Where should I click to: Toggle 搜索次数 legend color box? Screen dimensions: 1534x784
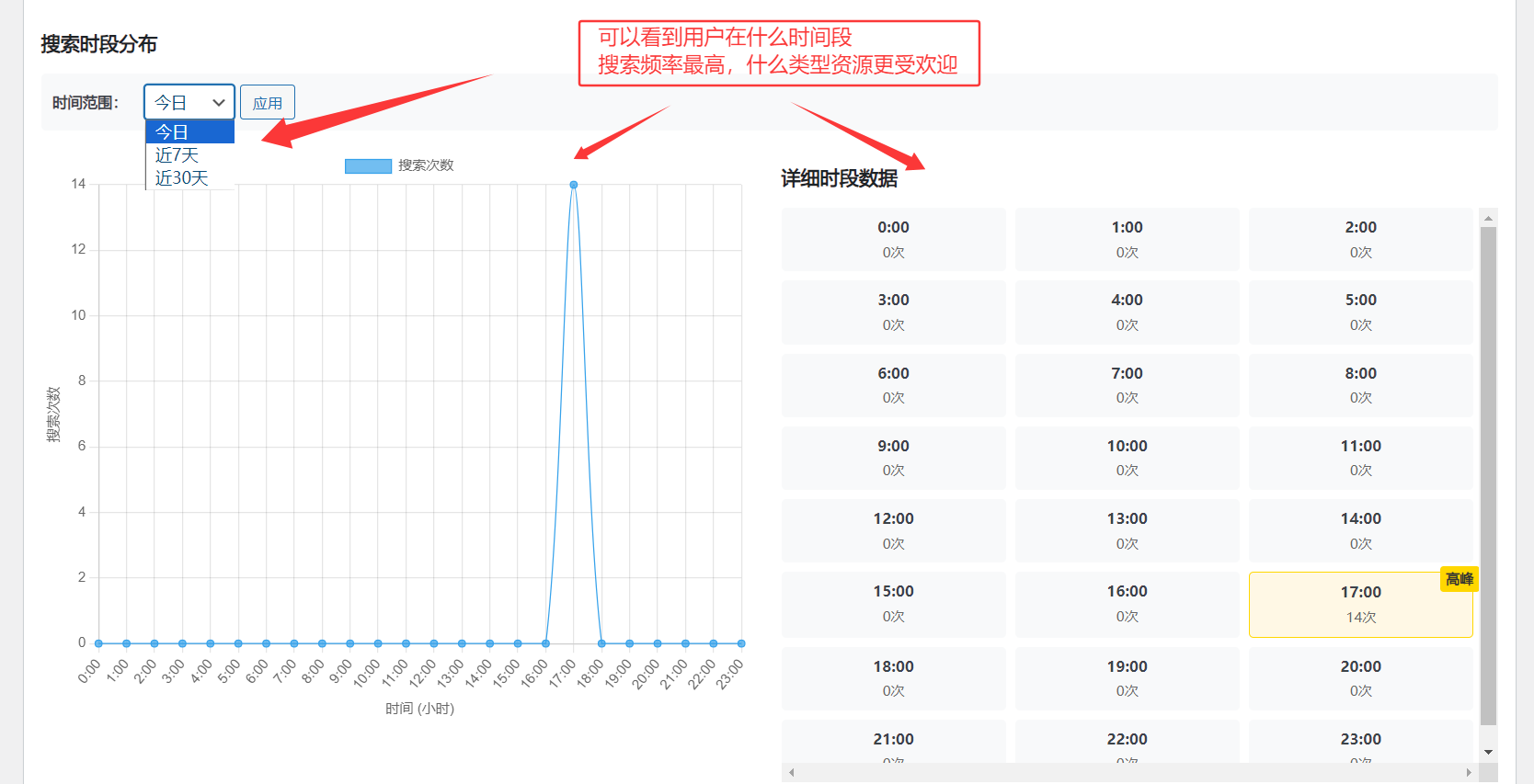tap(368, 165)
